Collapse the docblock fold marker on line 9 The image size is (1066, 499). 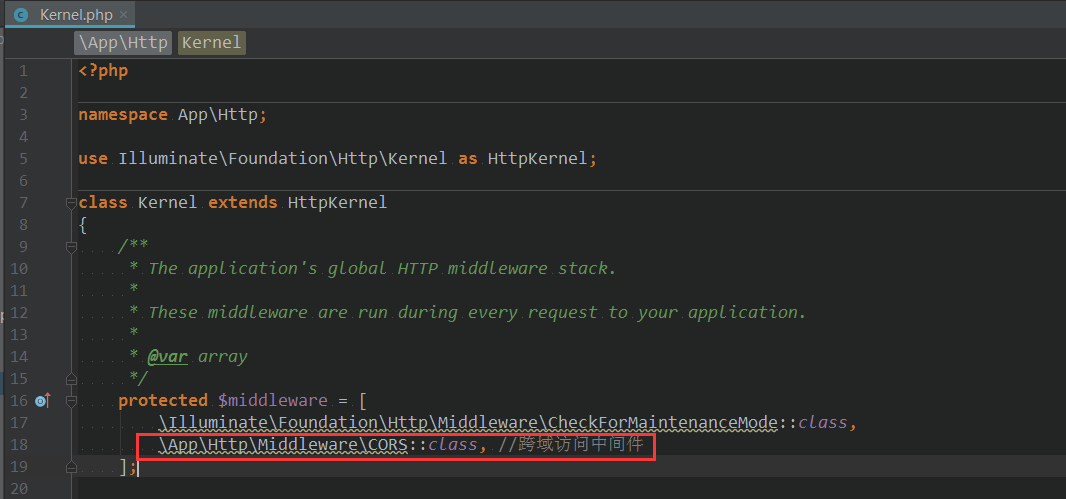pyautogui.click(x=71, y=247)
